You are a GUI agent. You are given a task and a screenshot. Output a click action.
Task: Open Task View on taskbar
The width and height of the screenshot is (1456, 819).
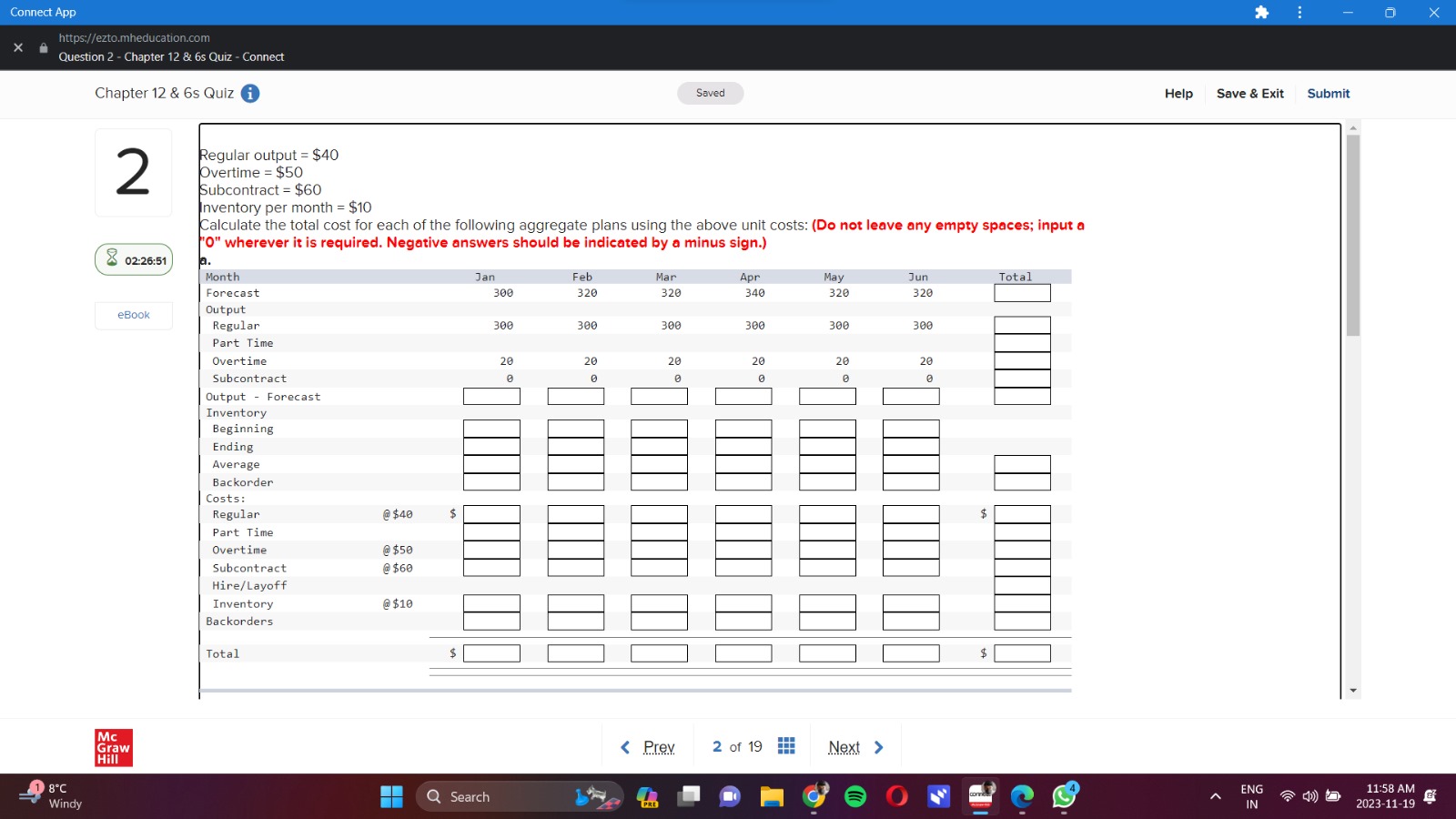[689, 797]
